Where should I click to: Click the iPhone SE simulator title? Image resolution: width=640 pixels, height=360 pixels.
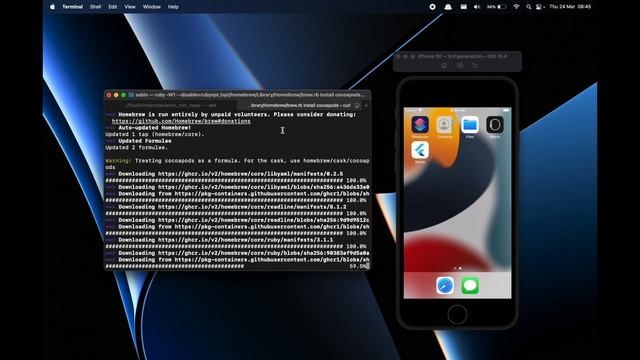click(462, 56)
